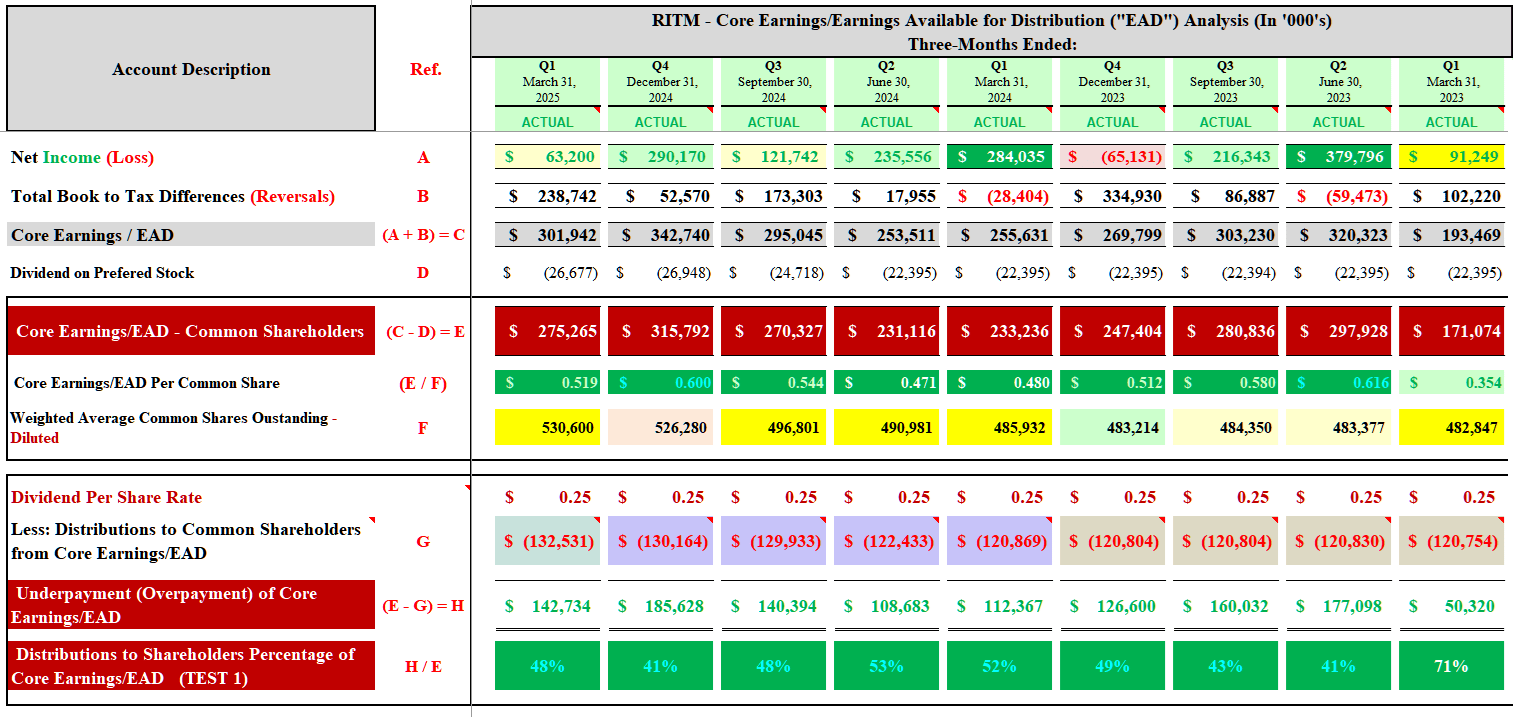Select the light green per-share value 0.354
This screenshot has width=1516, height=717.
pos(1451,383)
